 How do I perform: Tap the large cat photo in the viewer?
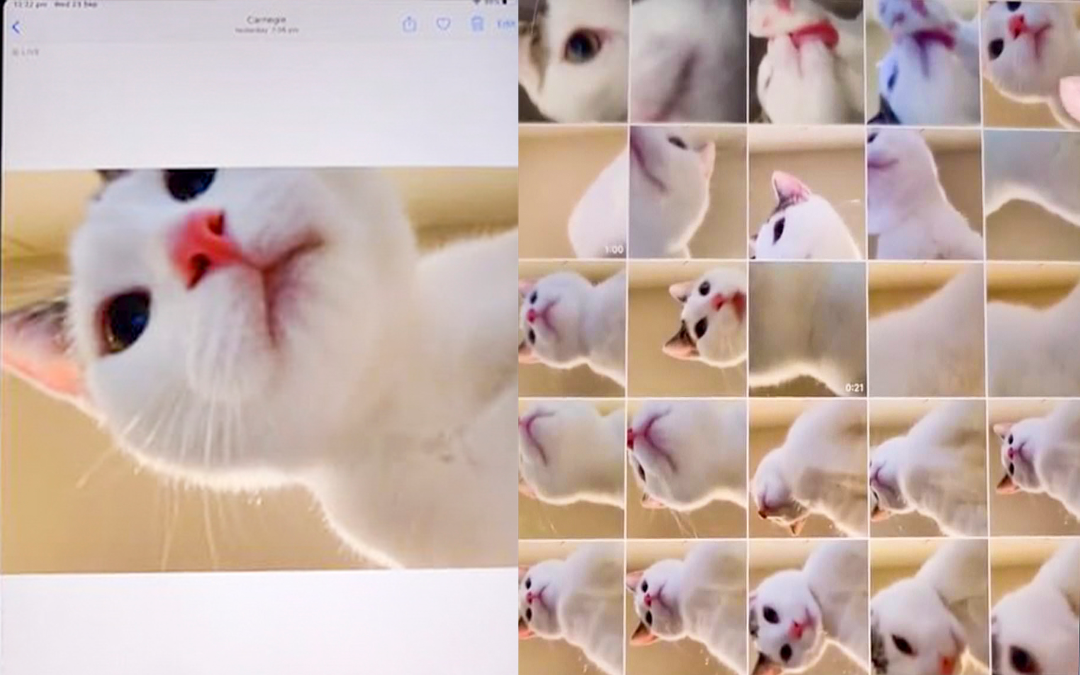[x=259, y=369]
